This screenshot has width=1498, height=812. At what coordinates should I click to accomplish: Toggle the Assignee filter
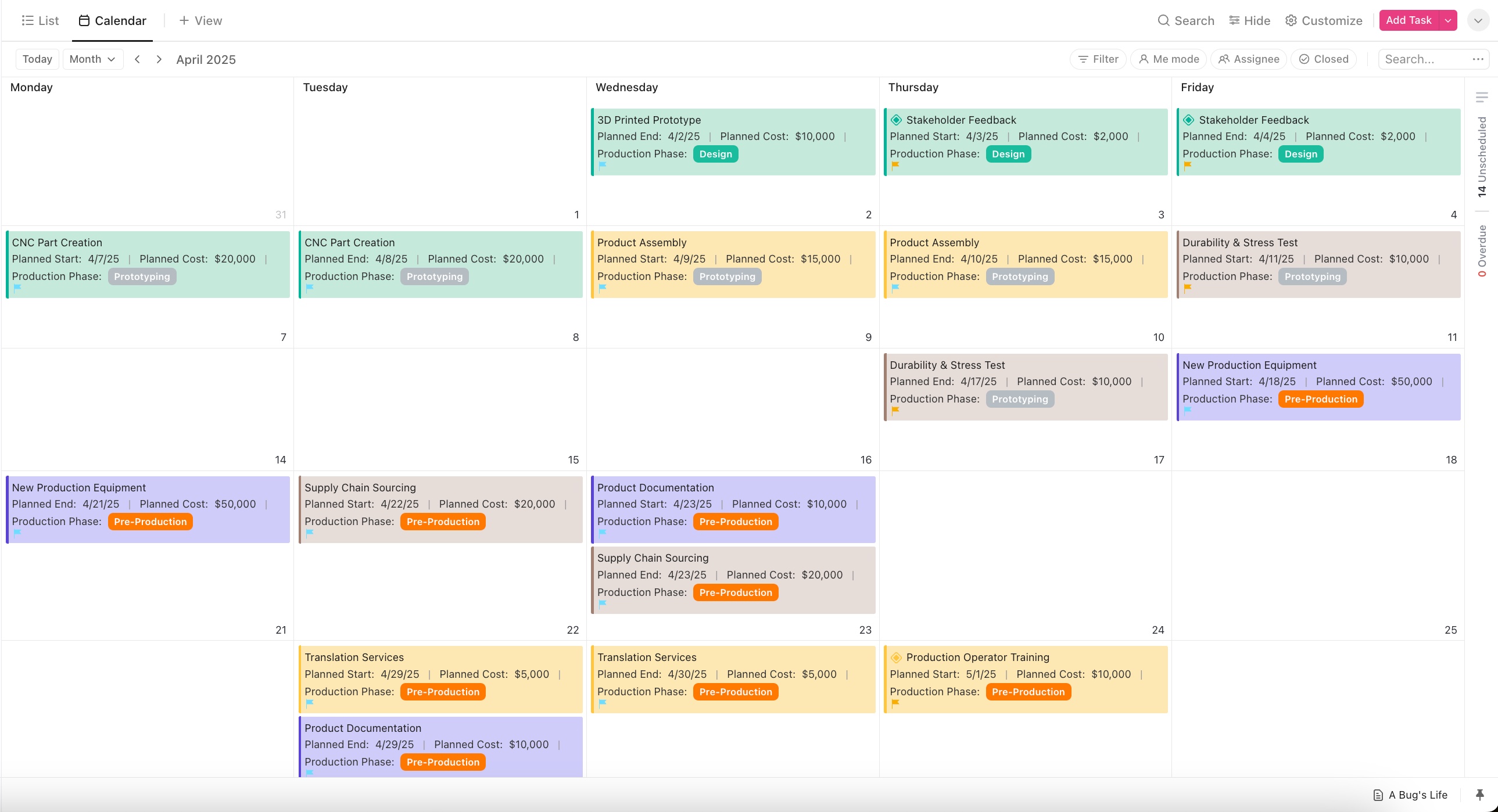[1249, 59]
